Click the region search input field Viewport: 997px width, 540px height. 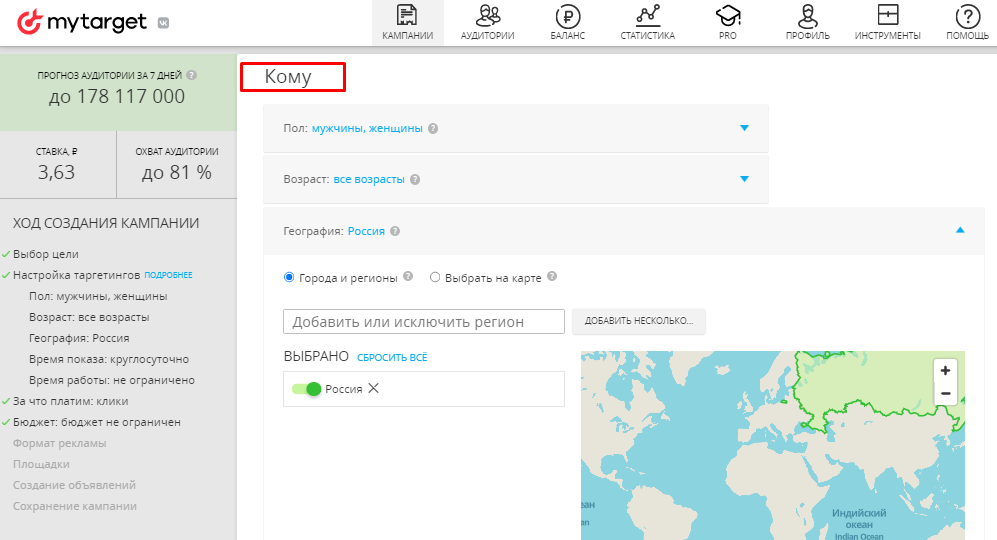[x=425, y=321]
